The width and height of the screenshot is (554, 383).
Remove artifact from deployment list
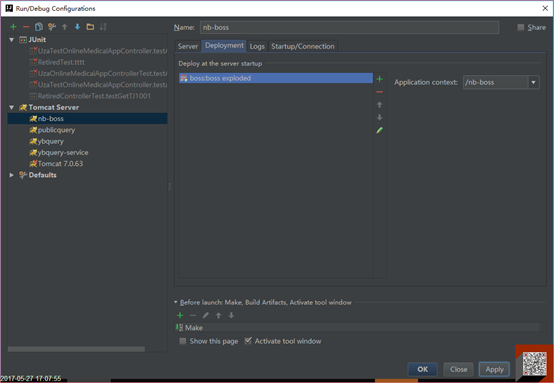(379, 92)
